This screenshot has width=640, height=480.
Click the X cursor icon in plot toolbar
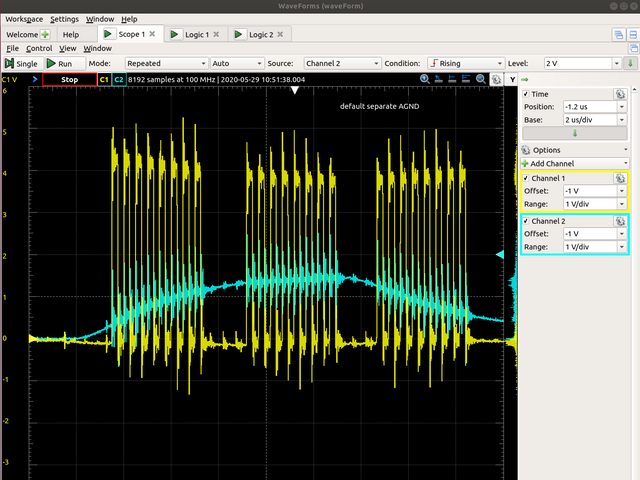pos(452,79)
